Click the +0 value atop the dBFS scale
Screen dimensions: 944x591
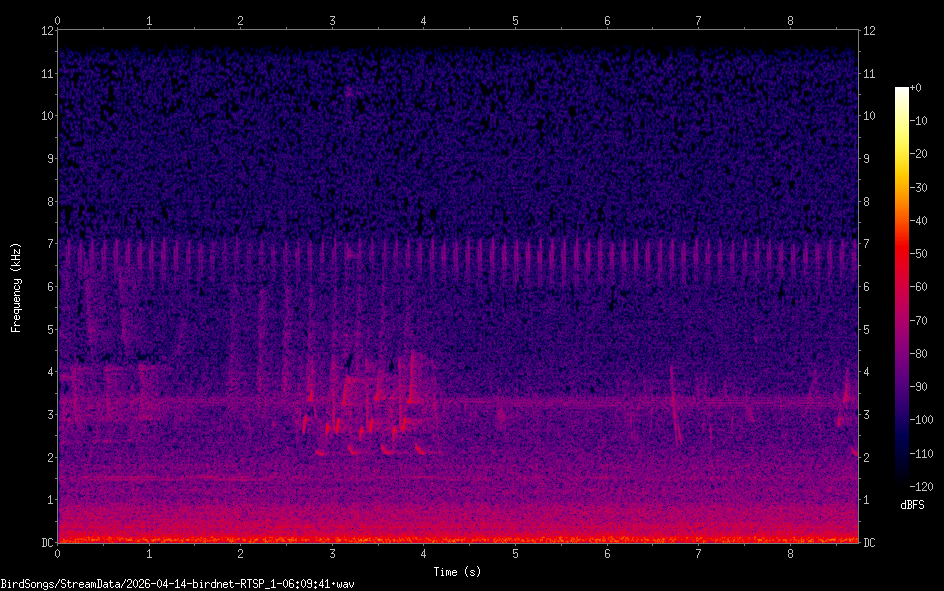(918, 88)
